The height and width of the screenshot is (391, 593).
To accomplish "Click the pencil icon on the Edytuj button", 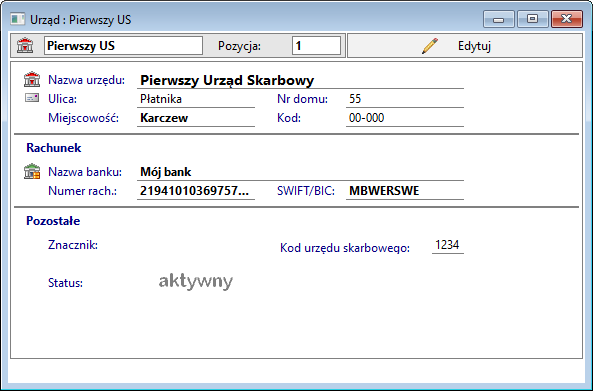I will pyautogui.click(x=430, y=46).
